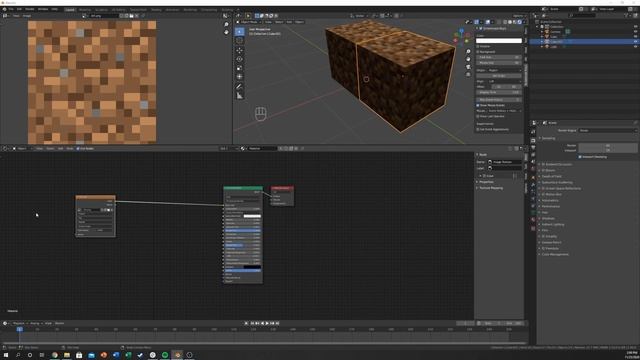Viewport: 640px width, 360px height.
Task: Hide Cube.001 with its eye icon
Action: click(635, 42)
